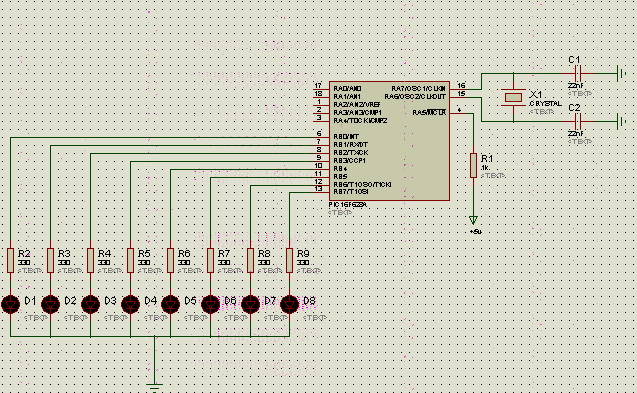Click the R9 resistor body
The height and width of the screenshot is (393, 637).
[290, 260]
